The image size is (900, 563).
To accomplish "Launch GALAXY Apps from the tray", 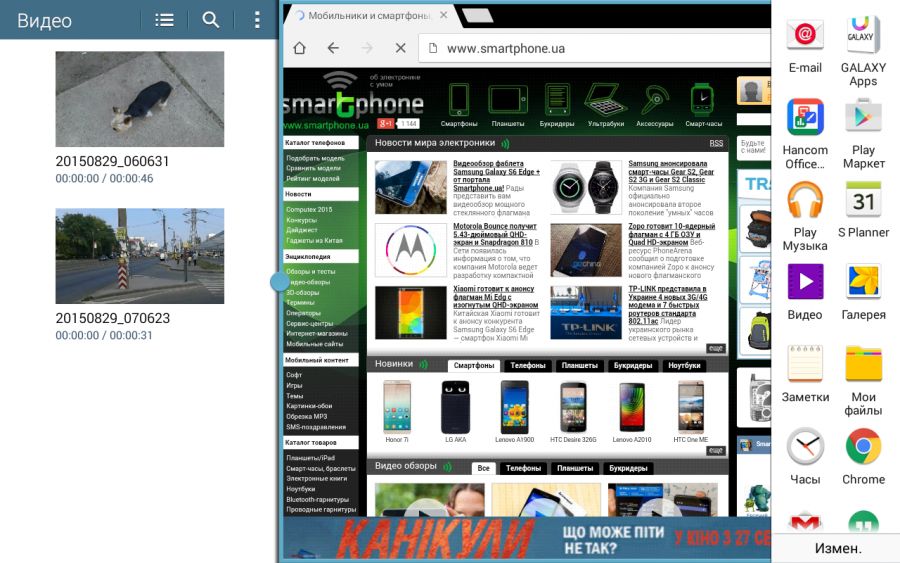I will pyautogui.click(x=863, y=36).
